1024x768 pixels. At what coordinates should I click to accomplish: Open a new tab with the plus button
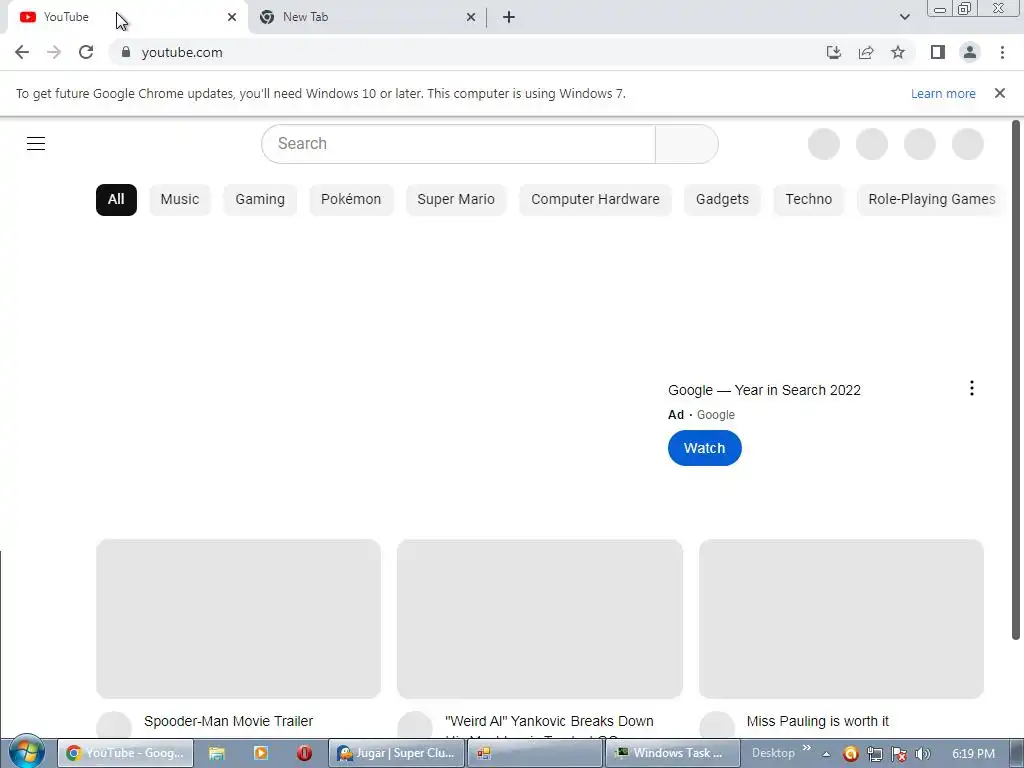(x=509, y=17)
